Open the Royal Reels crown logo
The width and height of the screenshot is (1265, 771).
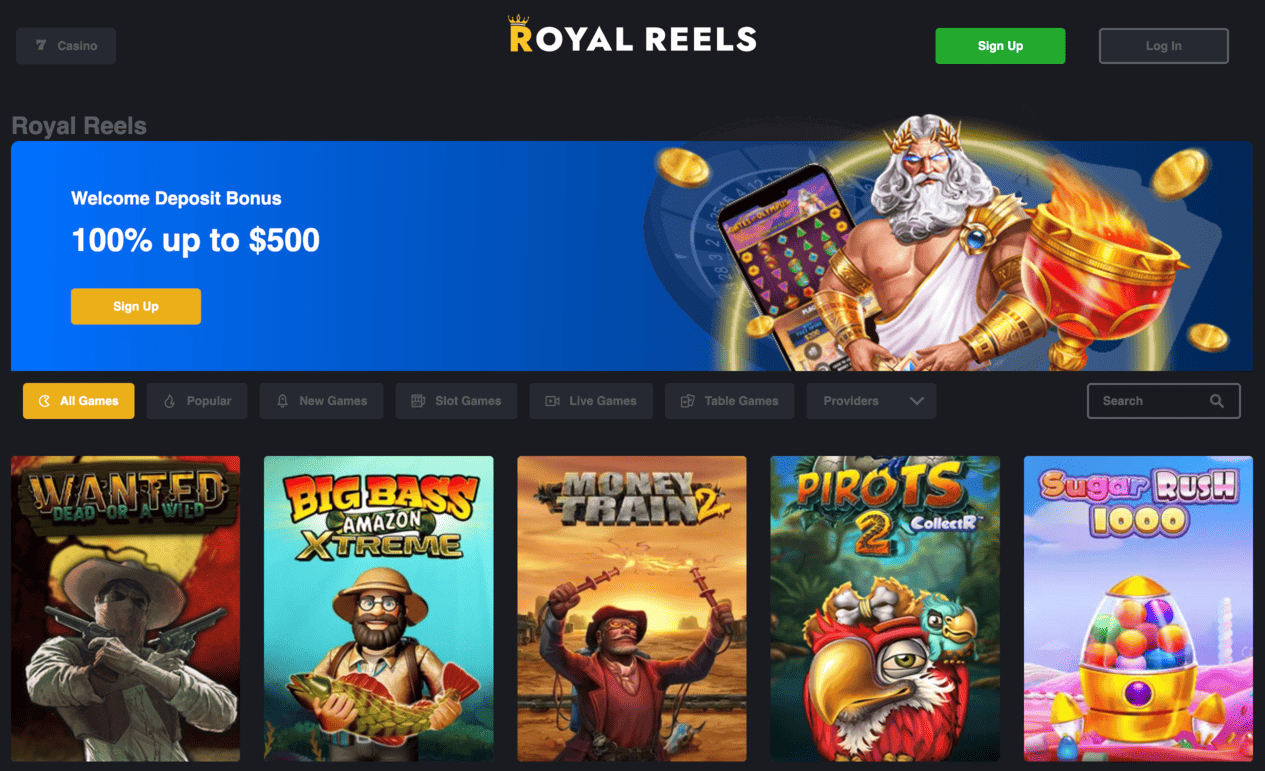(x=632, y=36)
